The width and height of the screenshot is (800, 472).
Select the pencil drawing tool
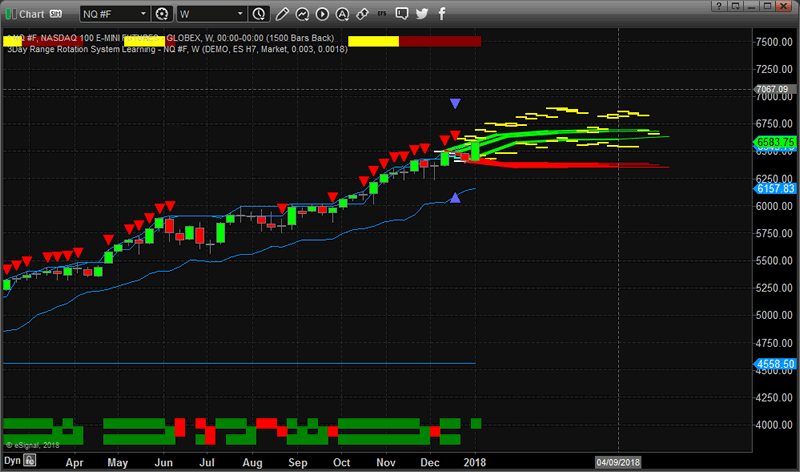[x=282, y=14]
